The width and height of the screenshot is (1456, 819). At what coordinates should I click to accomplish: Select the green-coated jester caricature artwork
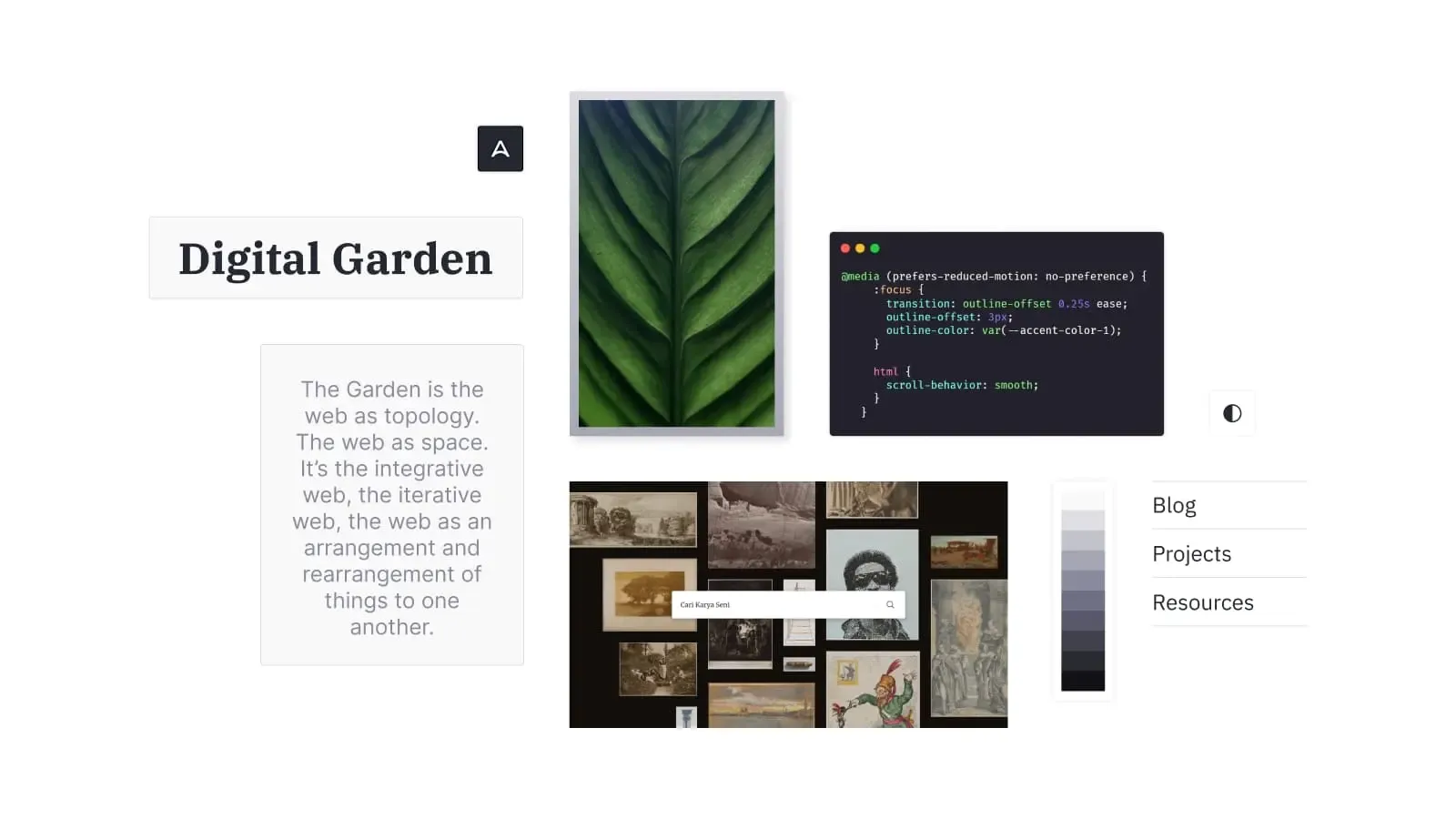[x=874, y=692]
